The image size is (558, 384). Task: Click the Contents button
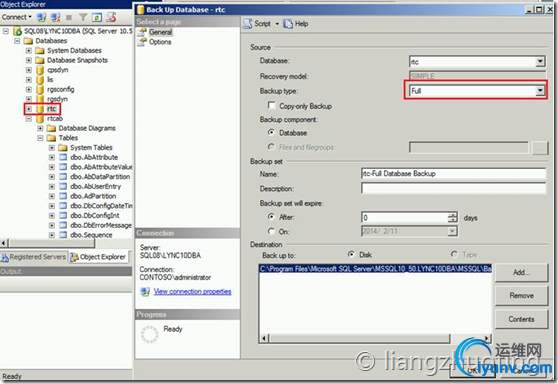[521, 319]
